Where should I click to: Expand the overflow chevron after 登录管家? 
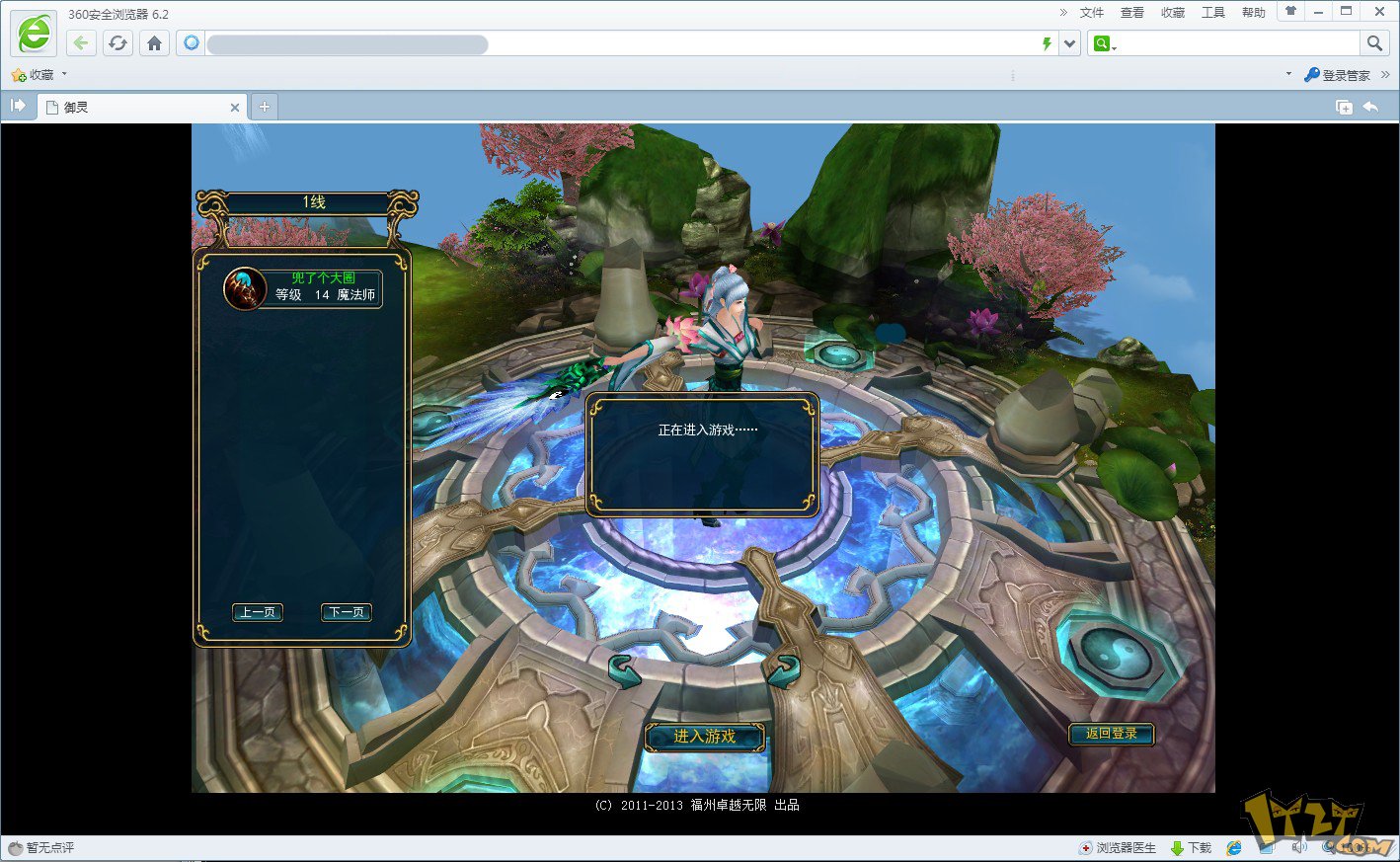pyautogui.click(x=1384, y=75)
